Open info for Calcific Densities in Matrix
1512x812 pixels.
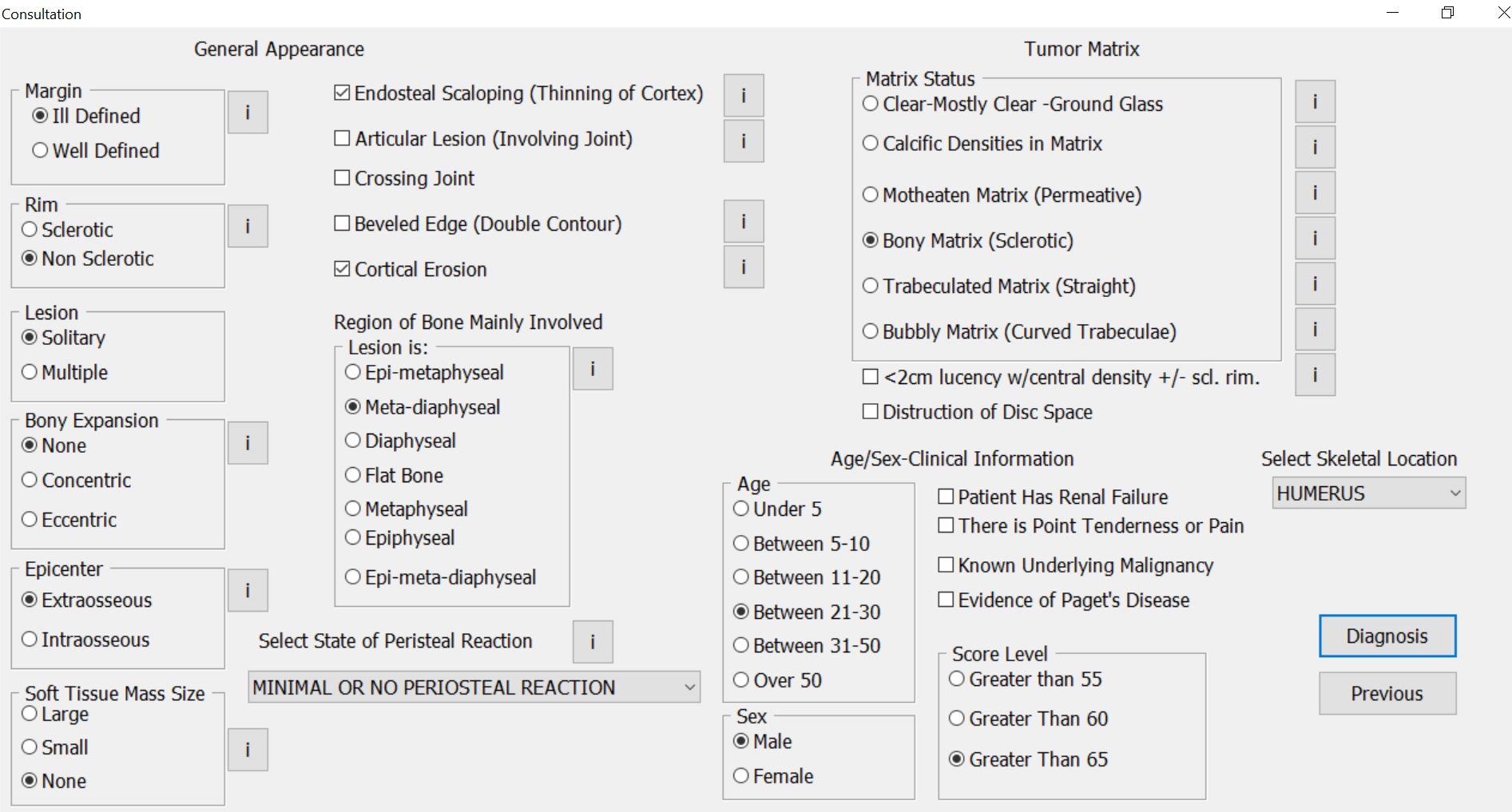(x=1315, y=147)
